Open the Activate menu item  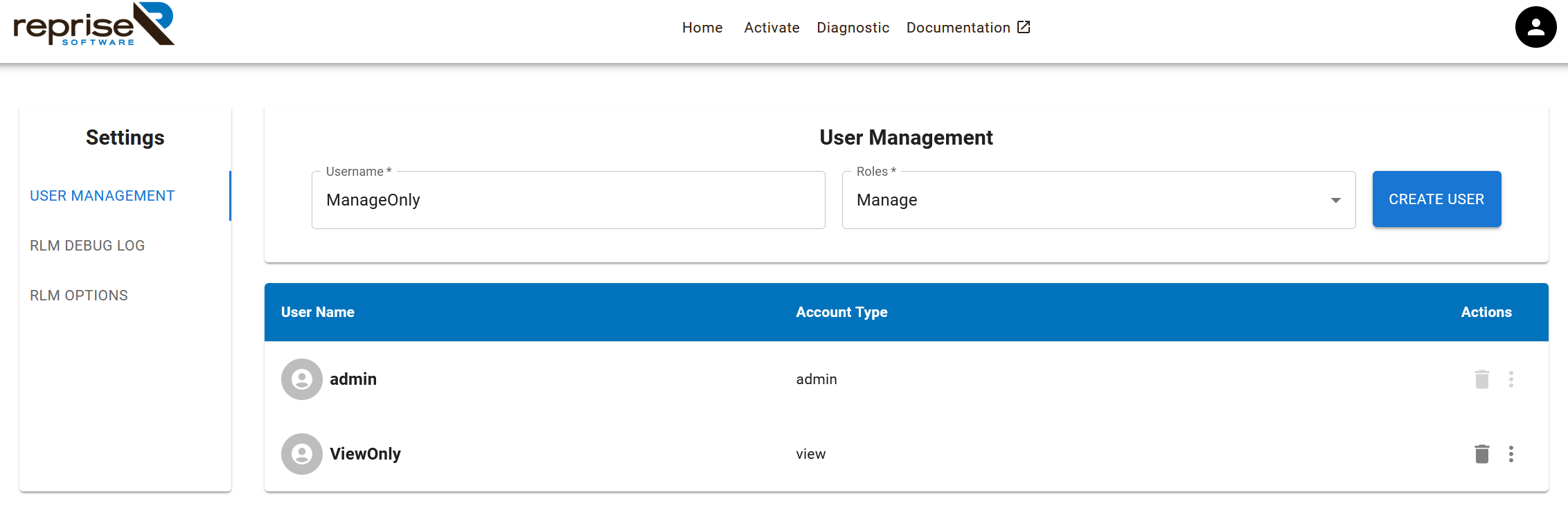click(772, 28)
